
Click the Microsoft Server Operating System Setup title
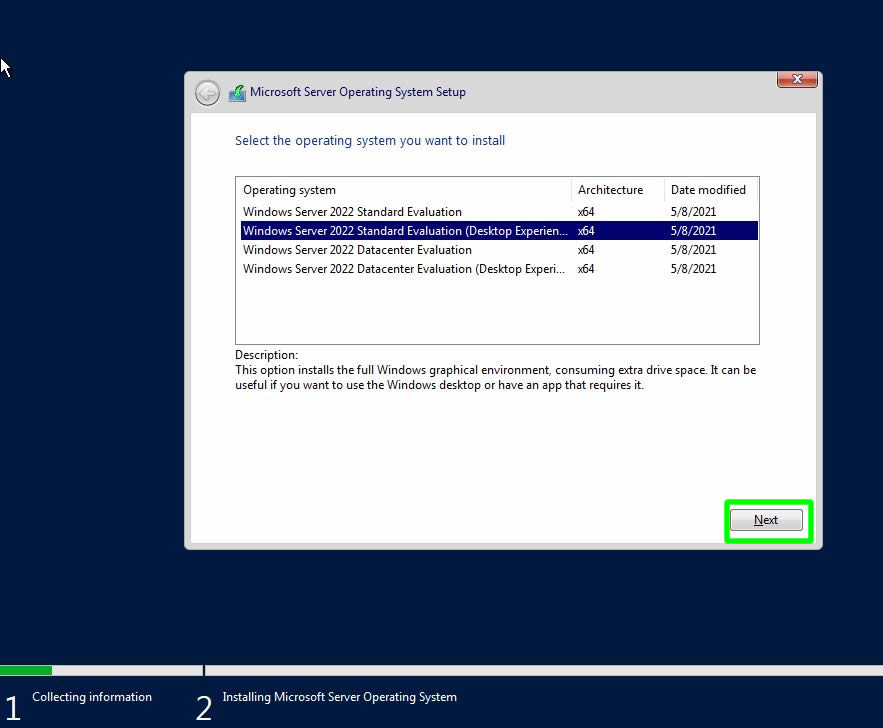tap(357, 92)
